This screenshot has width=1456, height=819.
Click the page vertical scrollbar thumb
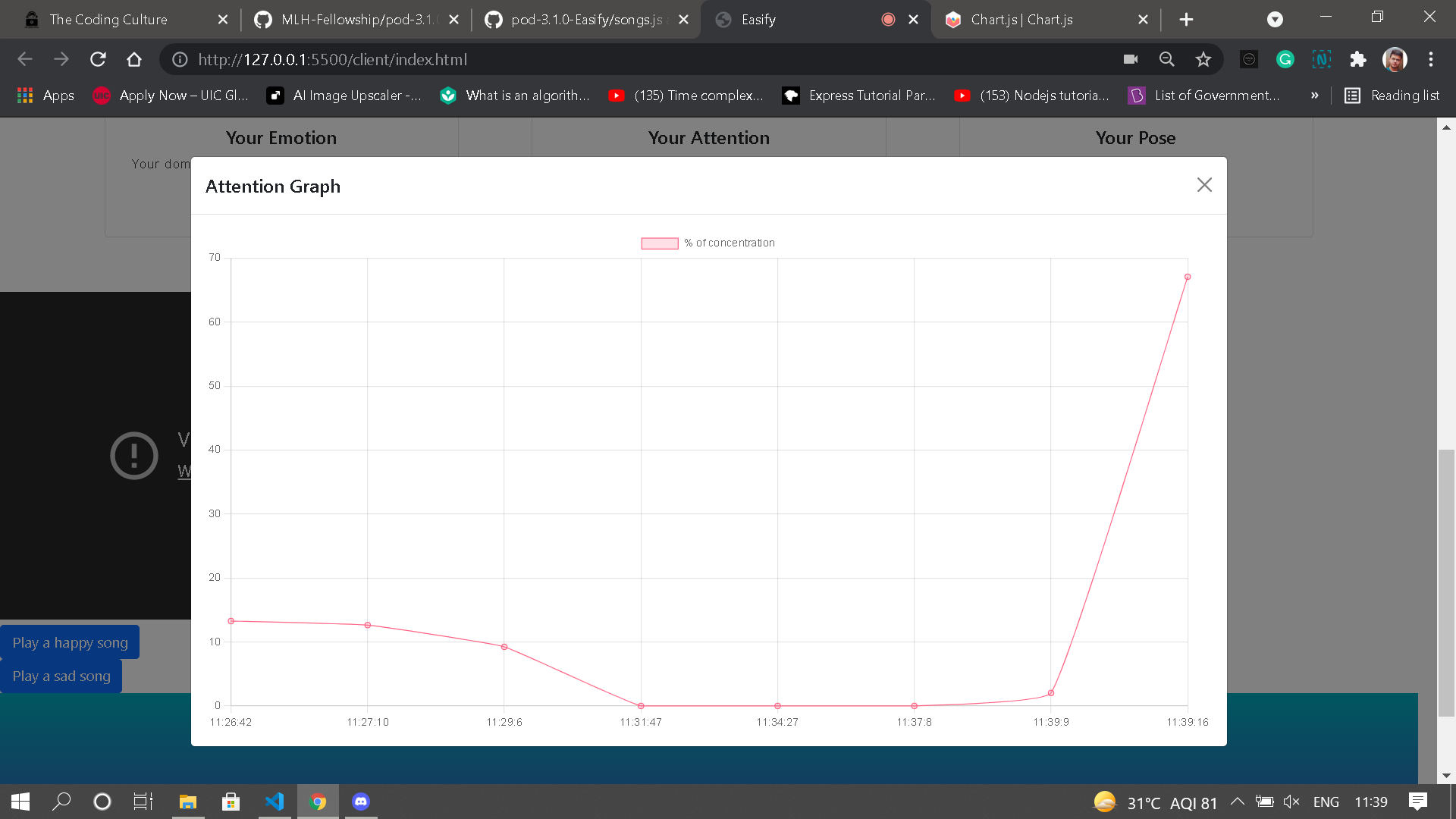point(1446,582)
